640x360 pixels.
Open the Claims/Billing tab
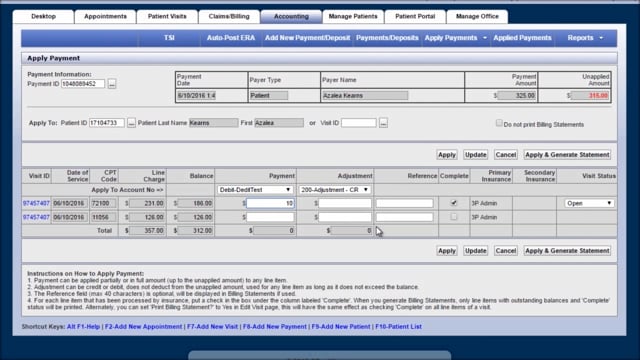229,16
